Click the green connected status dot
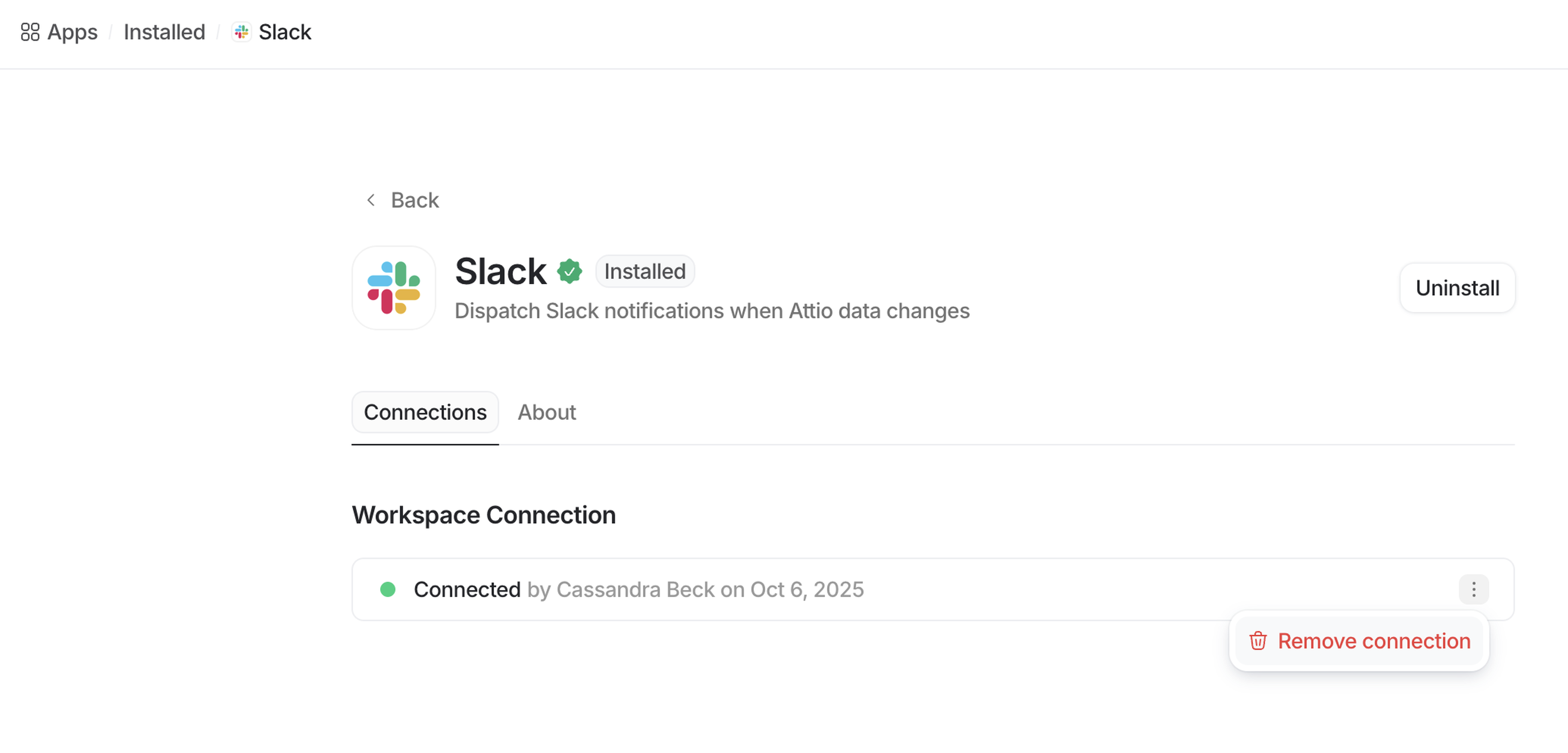The image size is (1568, 753). [x=388, y=589]
